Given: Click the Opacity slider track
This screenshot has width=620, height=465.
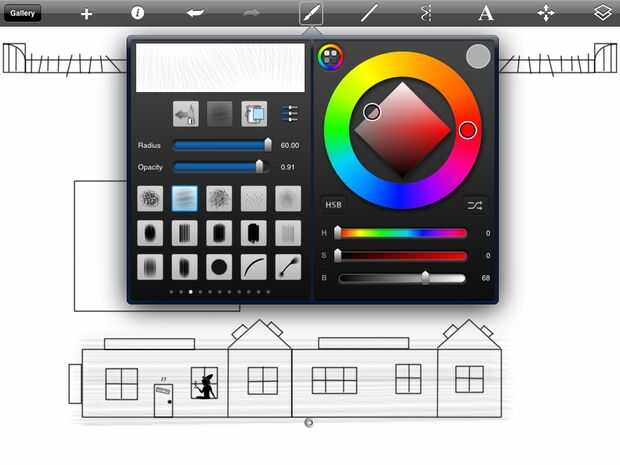Looking at the screenshot, I should tap(221, 167).
